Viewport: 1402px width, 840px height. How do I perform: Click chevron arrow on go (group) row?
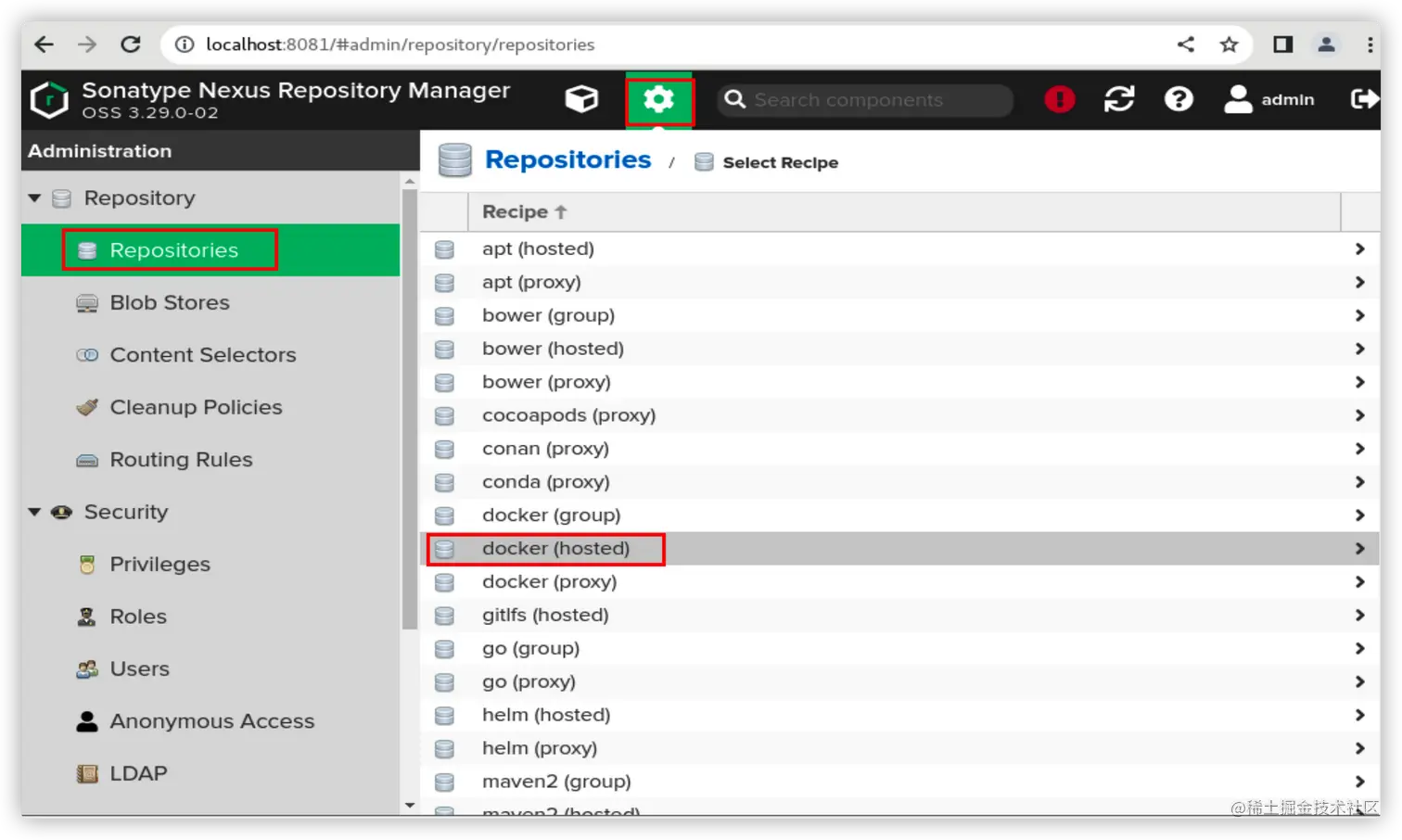(x=1359, y=649)
